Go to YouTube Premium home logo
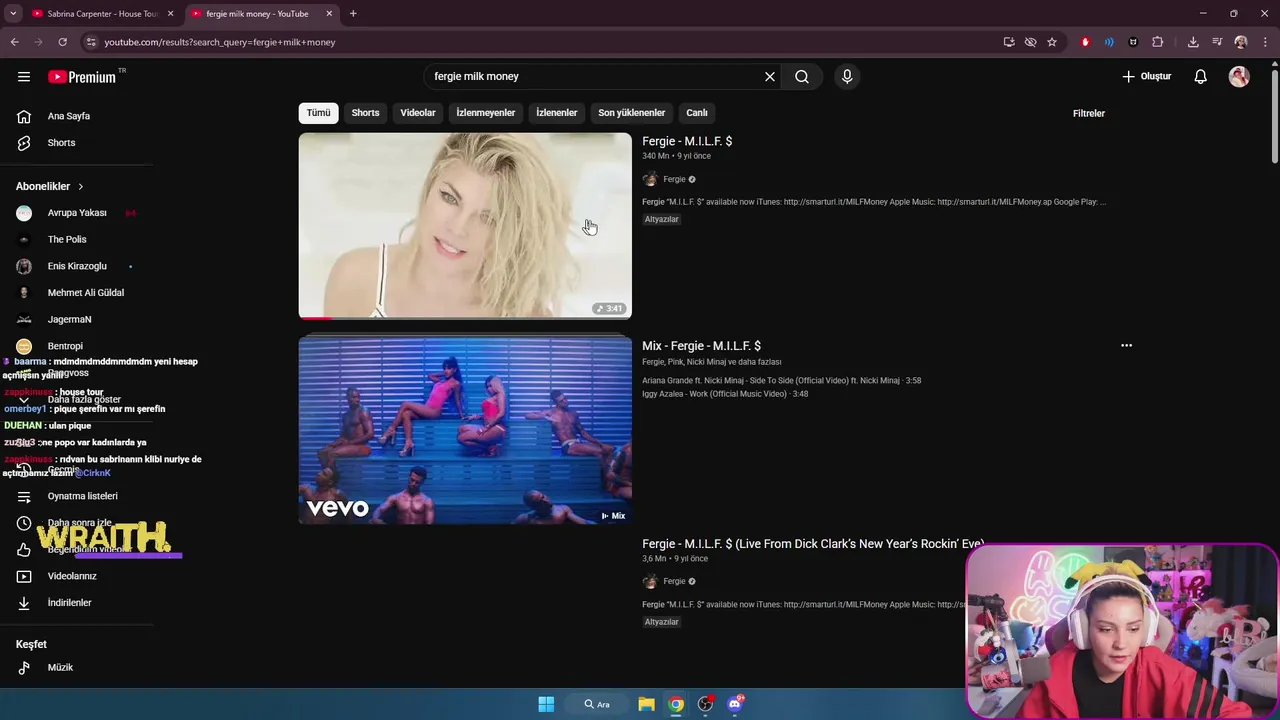Image resolution: width=1280 pixels, height=720 pixels. [82, 77]
